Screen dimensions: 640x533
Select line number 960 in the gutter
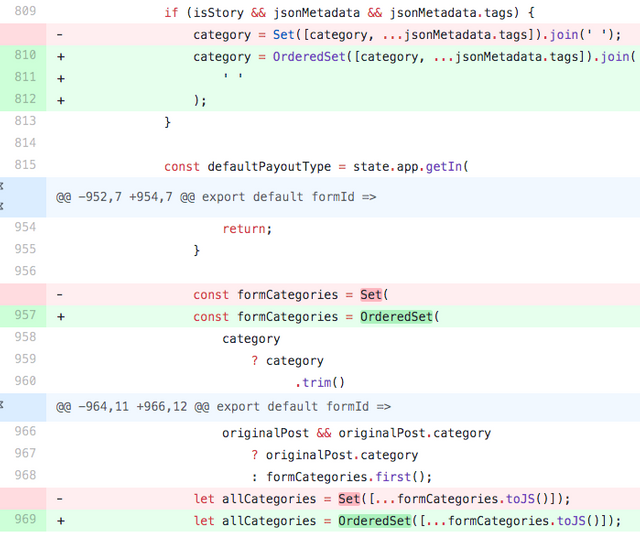click(25, 382)
